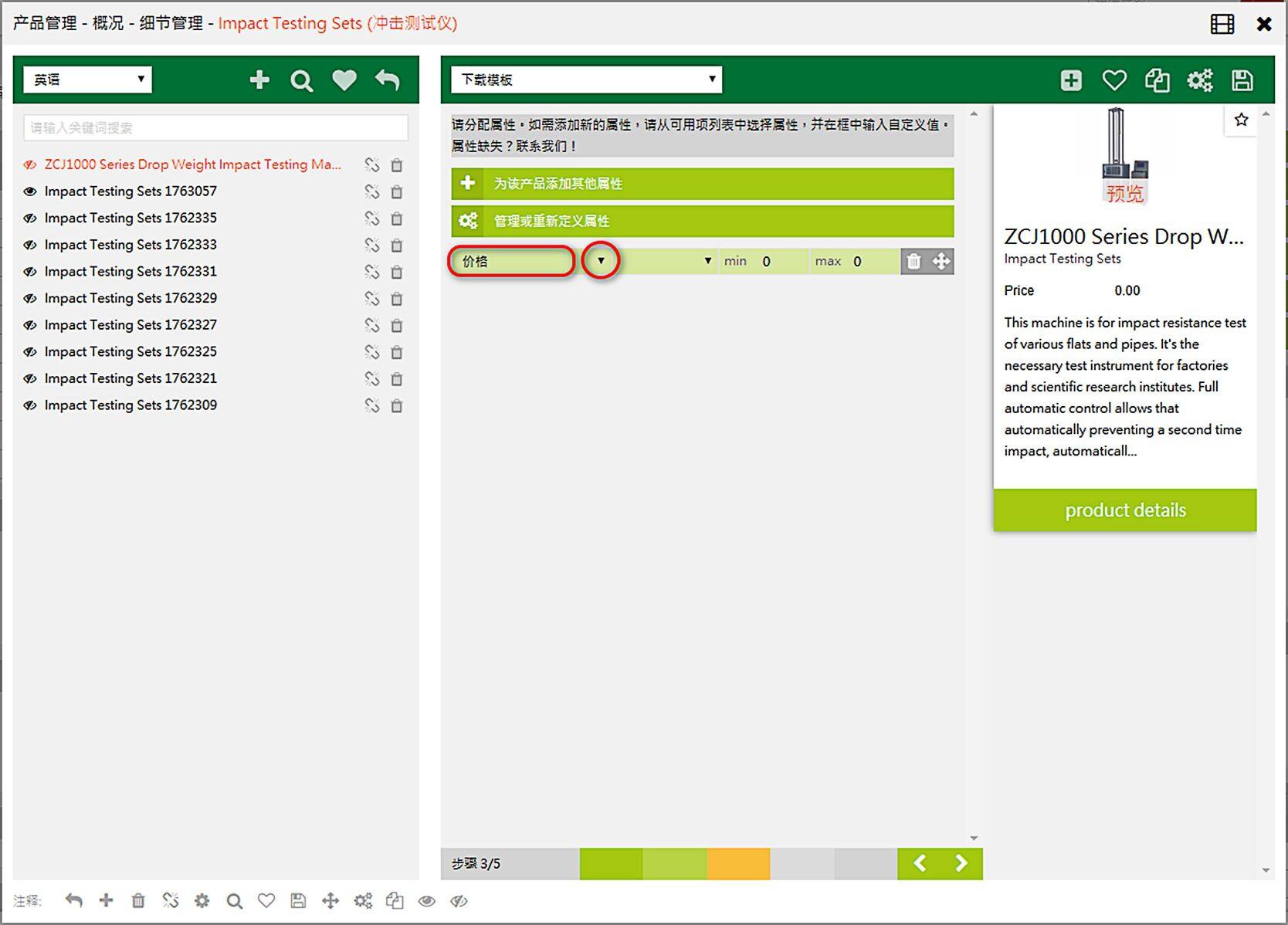The width and height of the screenshot is (1288, 925).
Task: Delete the 价格 attribute row
Action: point(913,262)
